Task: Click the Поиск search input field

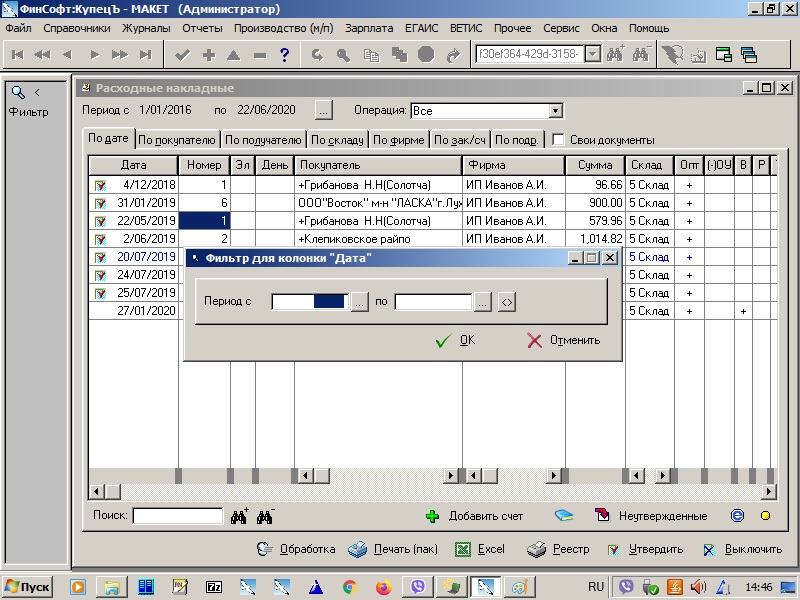Action: [178, 516]
